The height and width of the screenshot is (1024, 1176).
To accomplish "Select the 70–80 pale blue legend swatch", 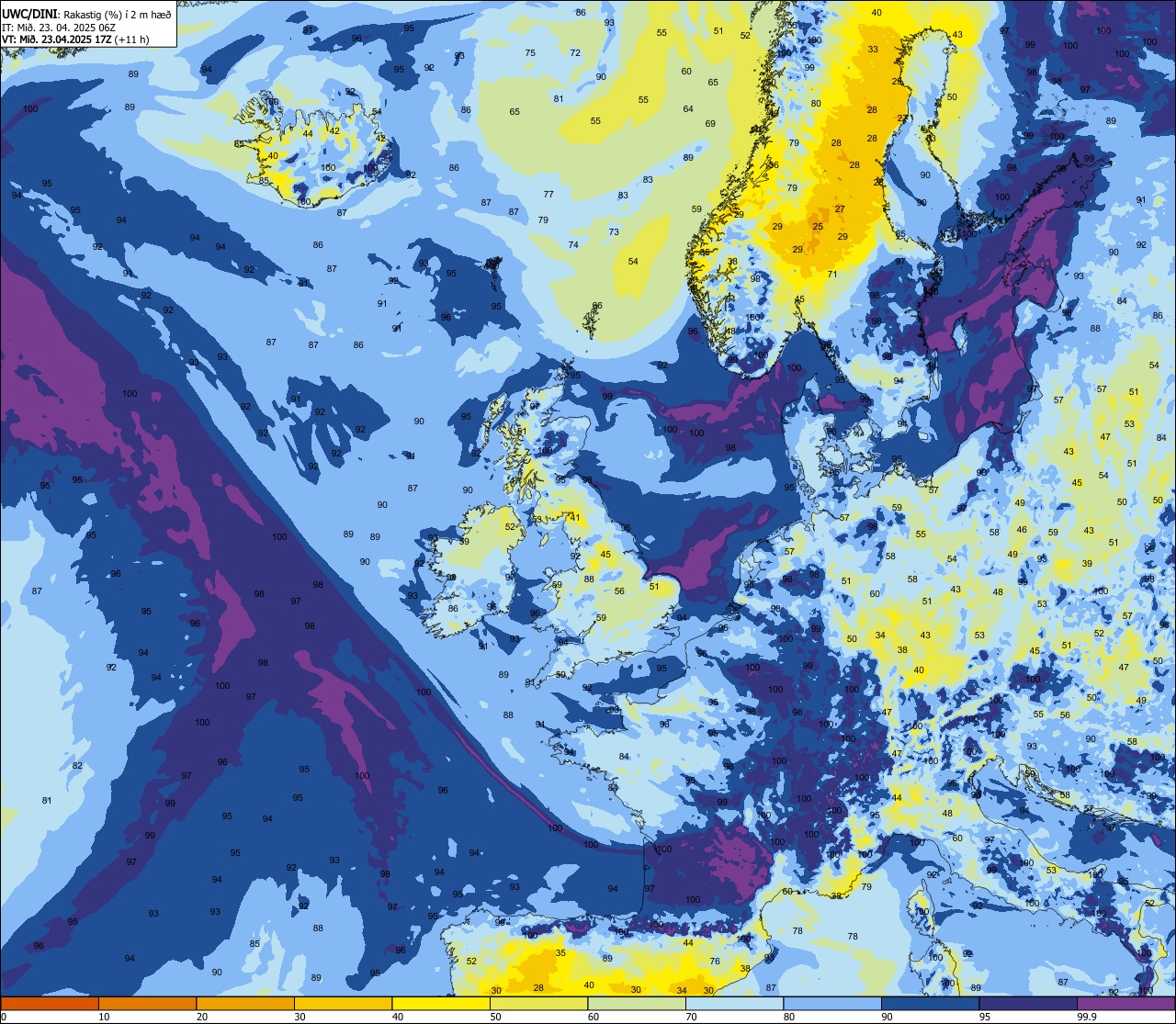I will click(x=734, y=1003).
